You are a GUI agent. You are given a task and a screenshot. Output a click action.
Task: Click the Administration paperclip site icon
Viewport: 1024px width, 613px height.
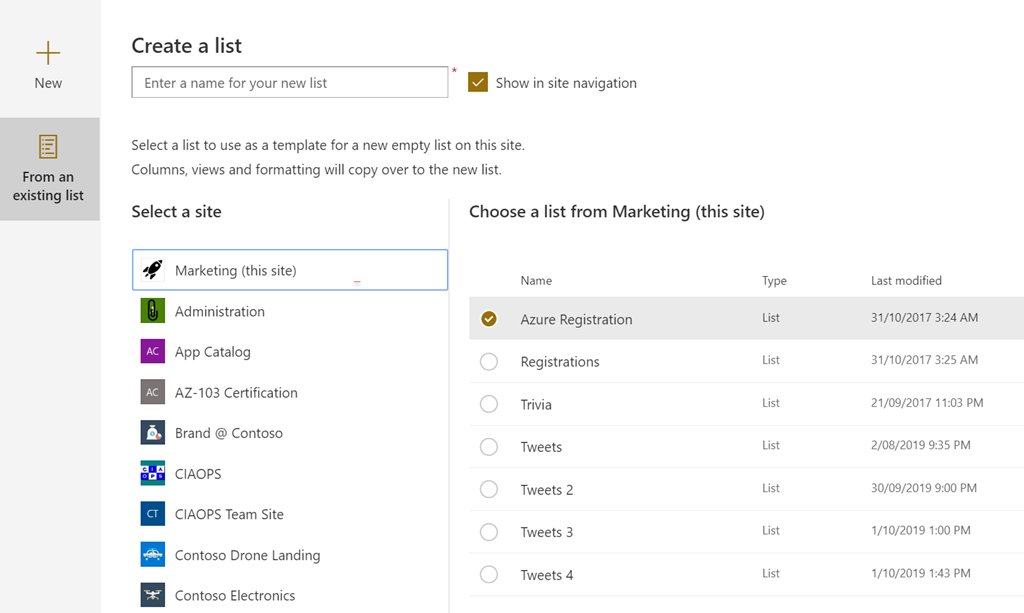pos(152,311)
